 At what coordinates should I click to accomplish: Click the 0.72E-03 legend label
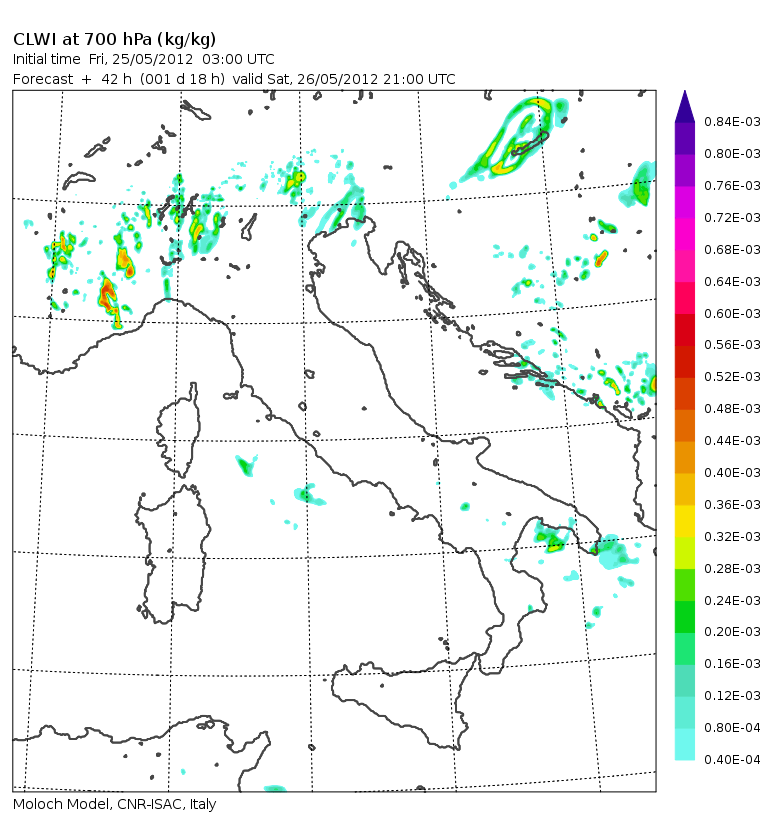click(732, 218)
